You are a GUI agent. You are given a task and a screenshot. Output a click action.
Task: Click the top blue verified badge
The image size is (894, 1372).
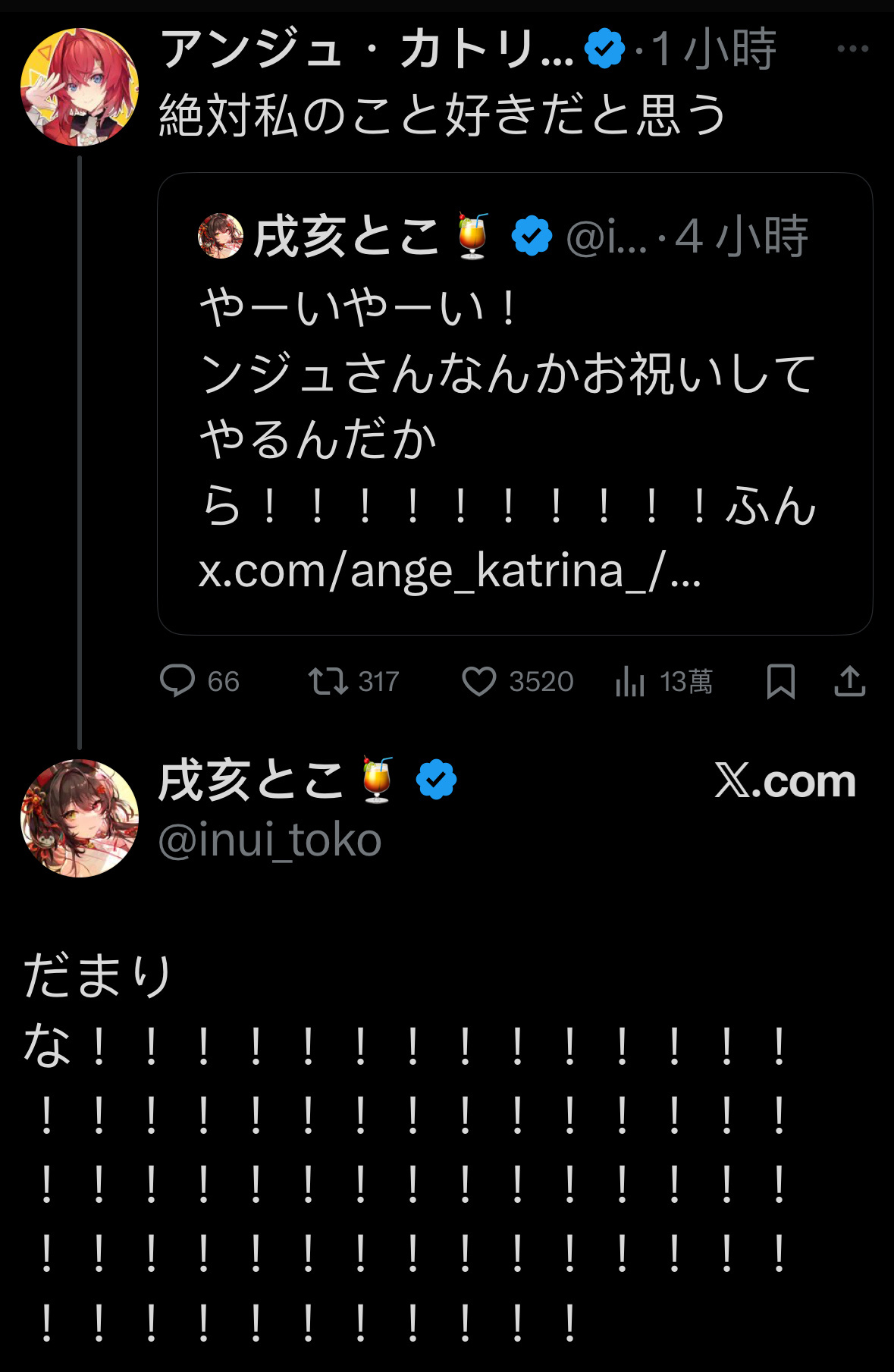[x=604, y=49]
